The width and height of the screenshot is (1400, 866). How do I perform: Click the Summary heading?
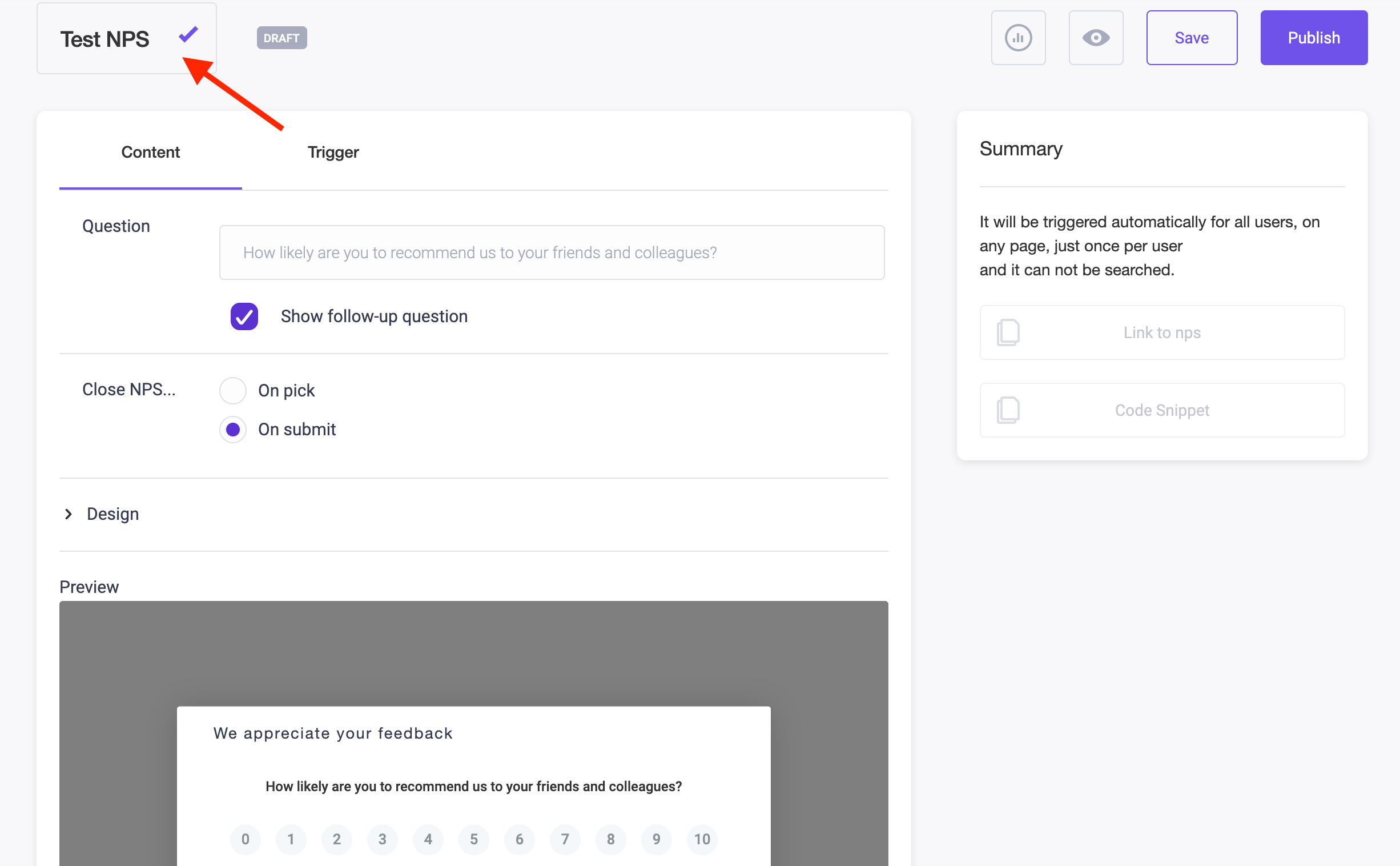1020,149
